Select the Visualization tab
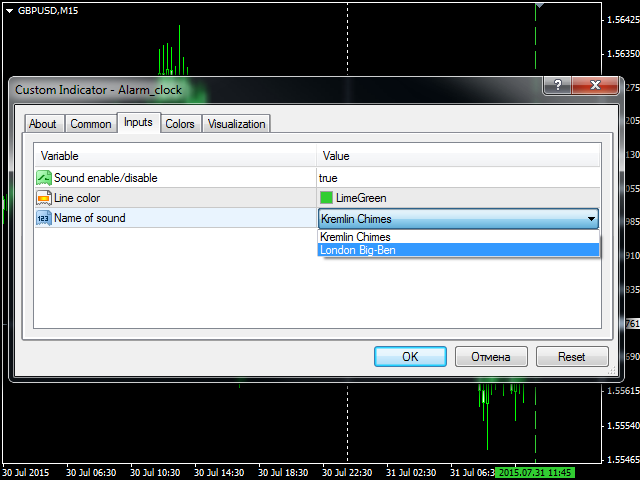 pos(237,124)
